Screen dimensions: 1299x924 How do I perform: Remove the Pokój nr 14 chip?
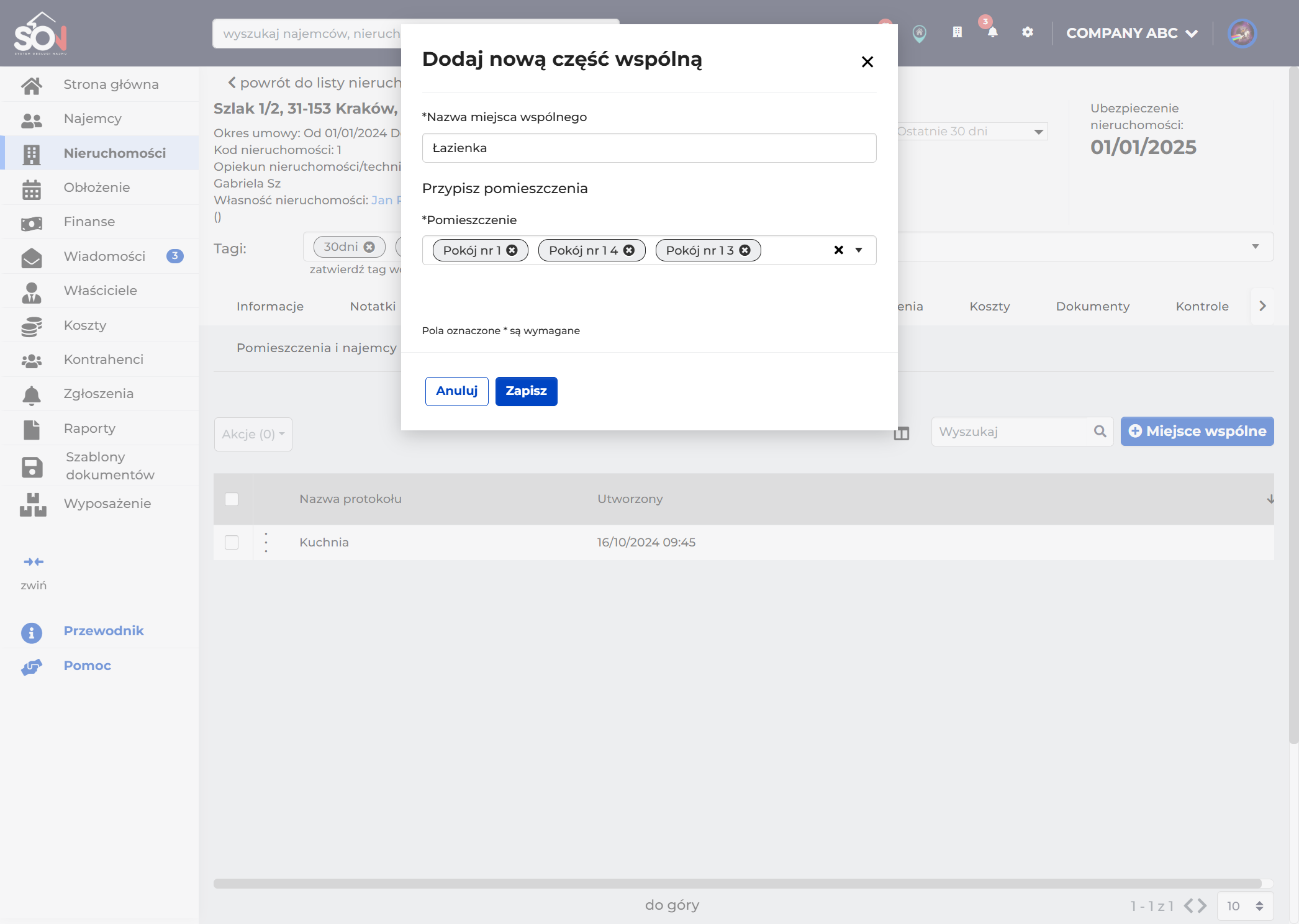[x=629, y=250]
